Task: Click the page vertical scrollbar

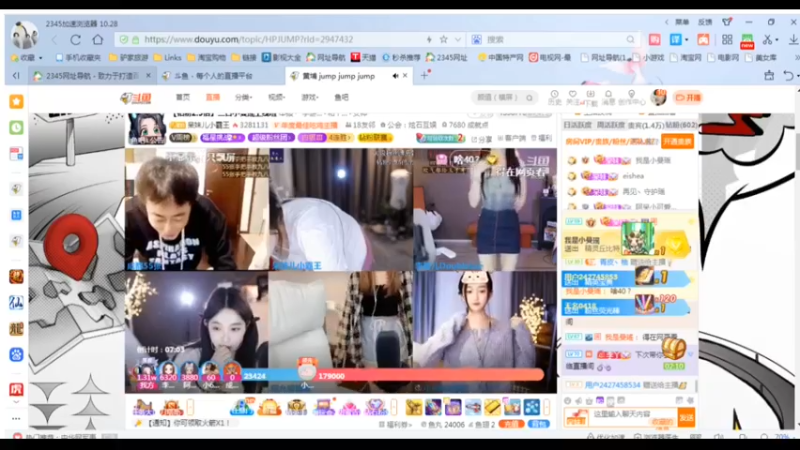Action: [797, 153]
